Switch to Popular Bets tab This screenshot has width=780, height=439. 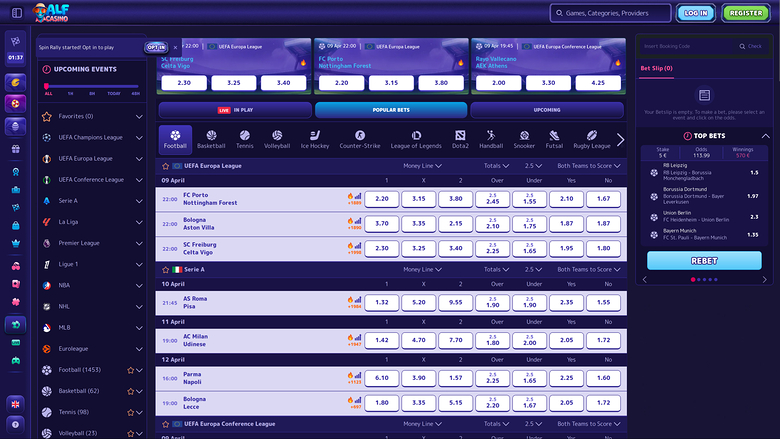(391, 110)
